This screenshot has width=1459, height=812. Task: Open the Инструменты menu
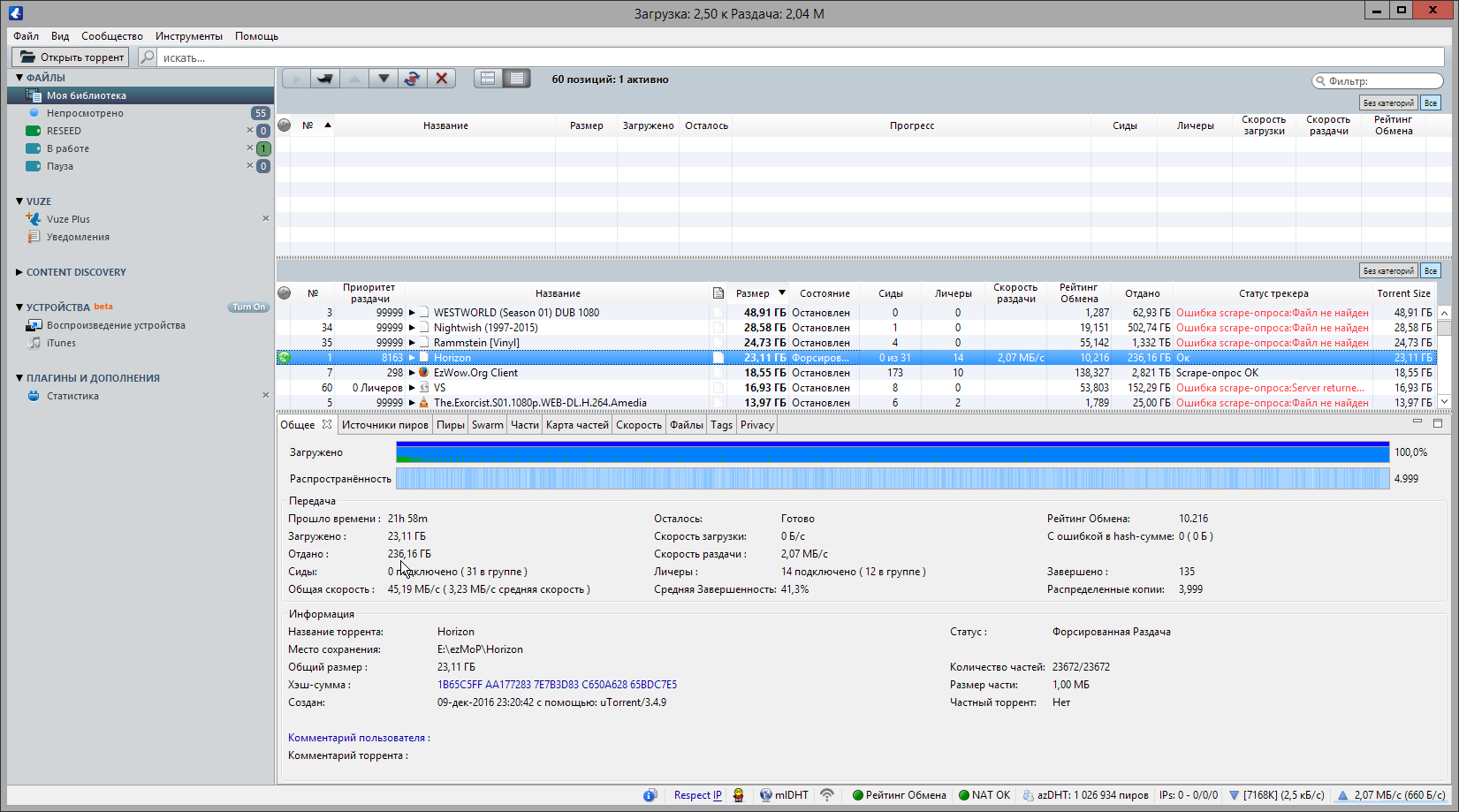coord(189,36)
